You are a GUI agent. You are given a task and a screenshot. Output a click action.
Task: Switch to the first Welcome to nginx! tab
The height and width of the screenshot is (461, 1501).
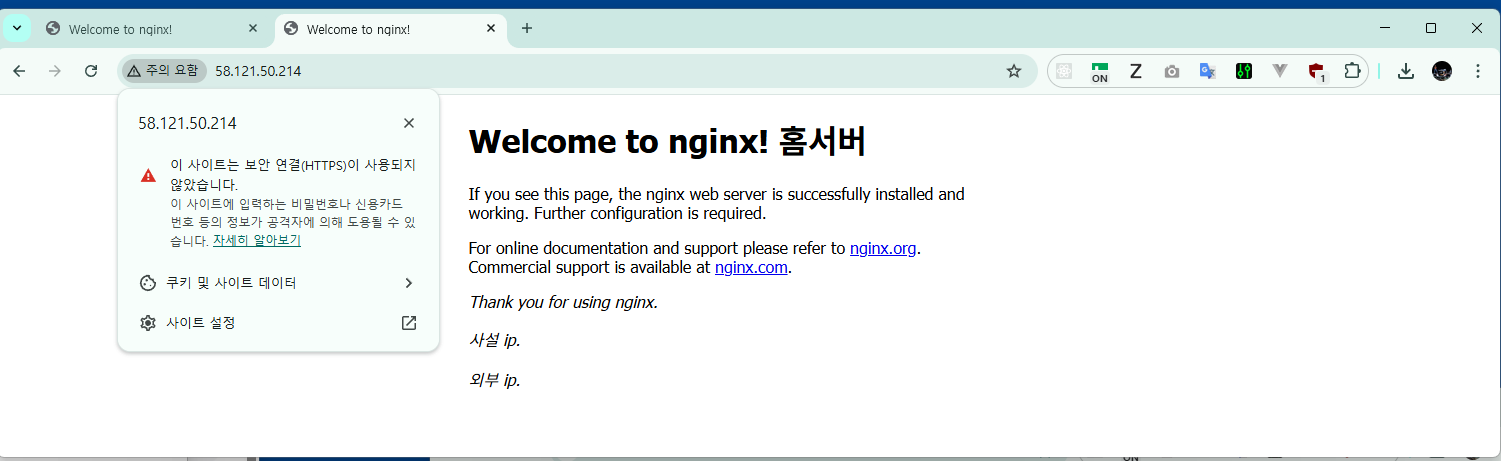click(x=150, y=29)
